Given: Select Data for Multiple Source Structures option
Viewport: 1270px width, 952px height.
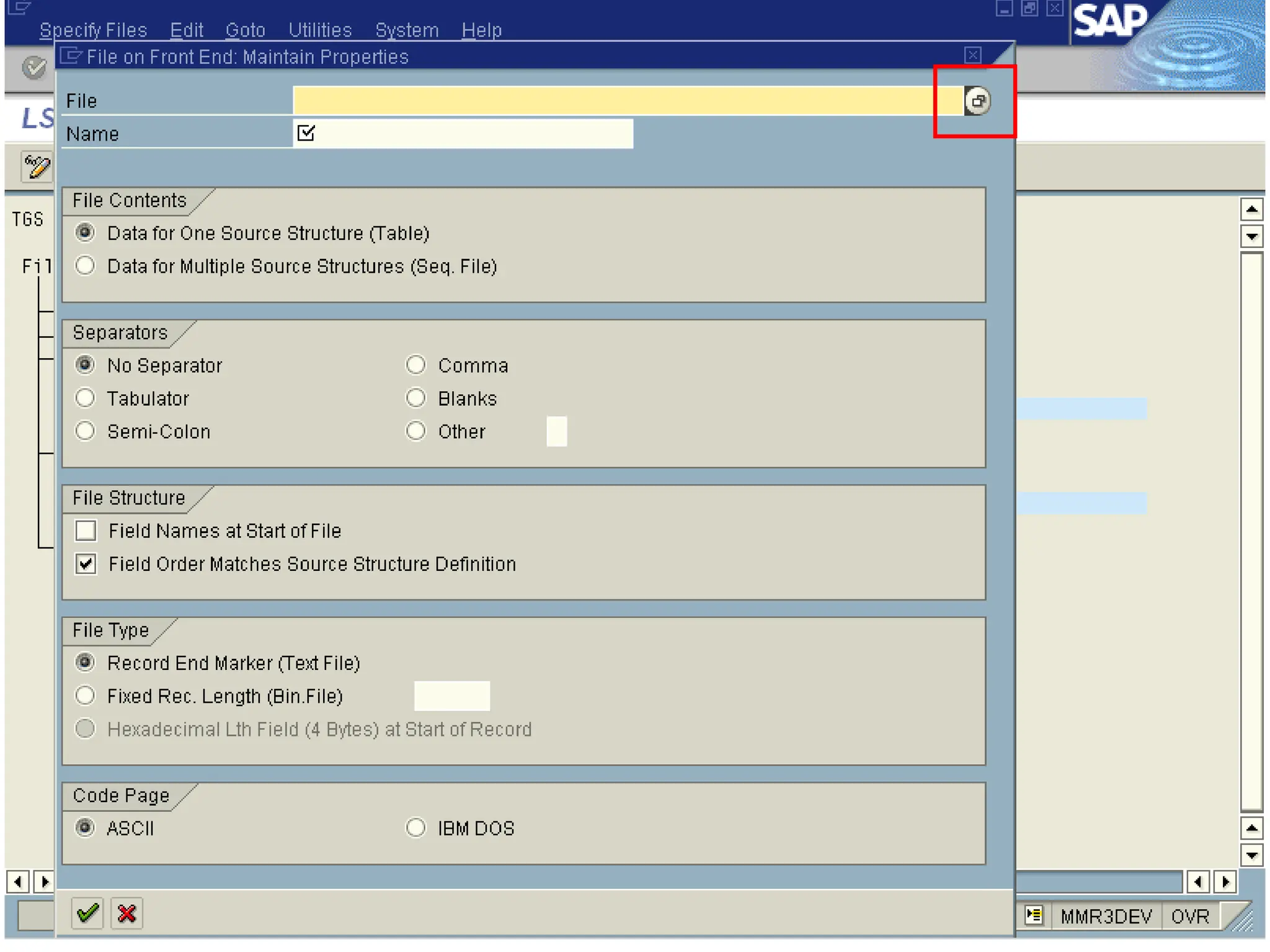Looking at the screenshot, I should click(x=85, y=266).
